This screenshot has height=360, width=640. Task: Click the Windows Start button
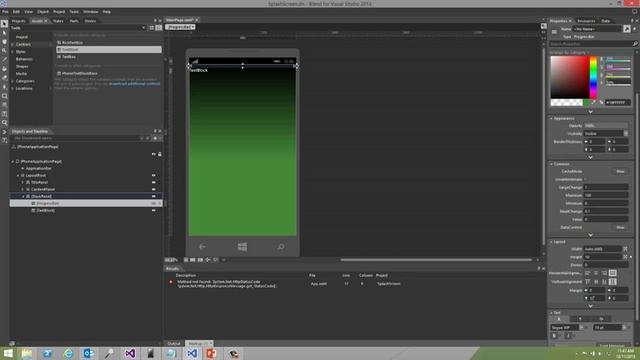[8, 353]
